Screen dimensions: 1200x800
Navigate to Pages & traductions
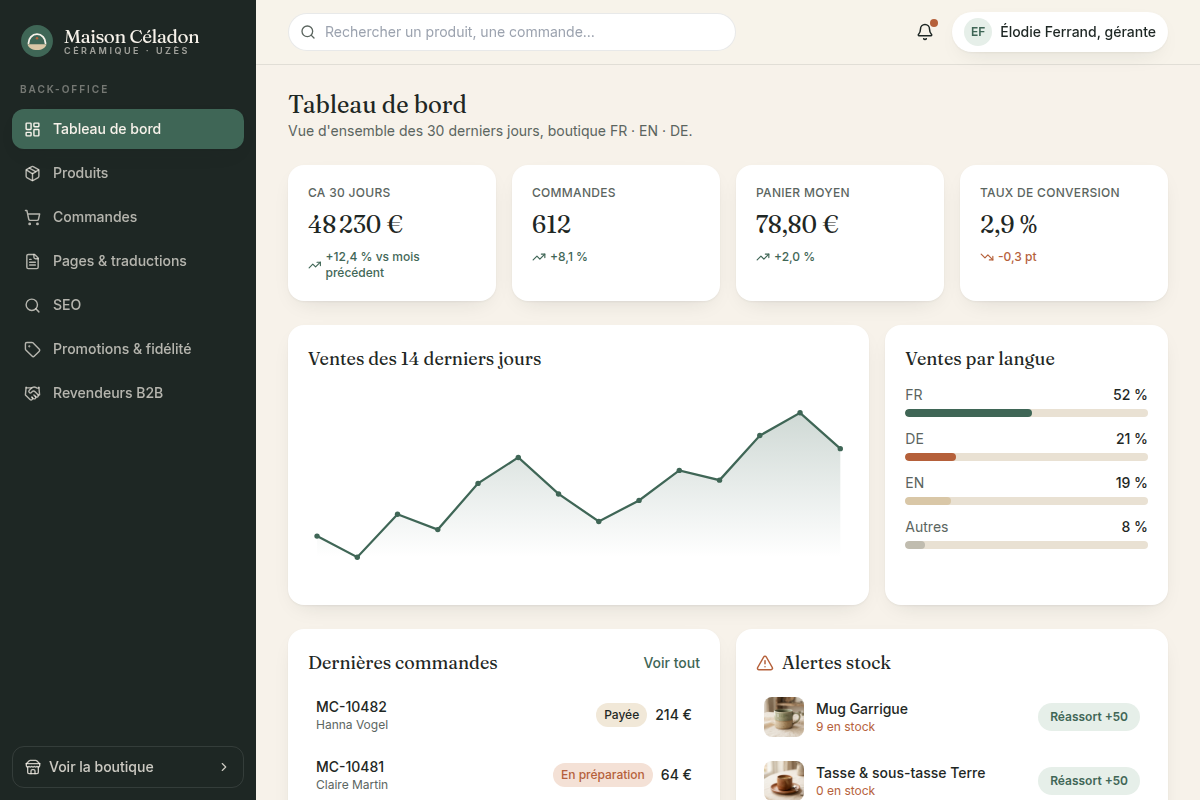tap(128, 261)
